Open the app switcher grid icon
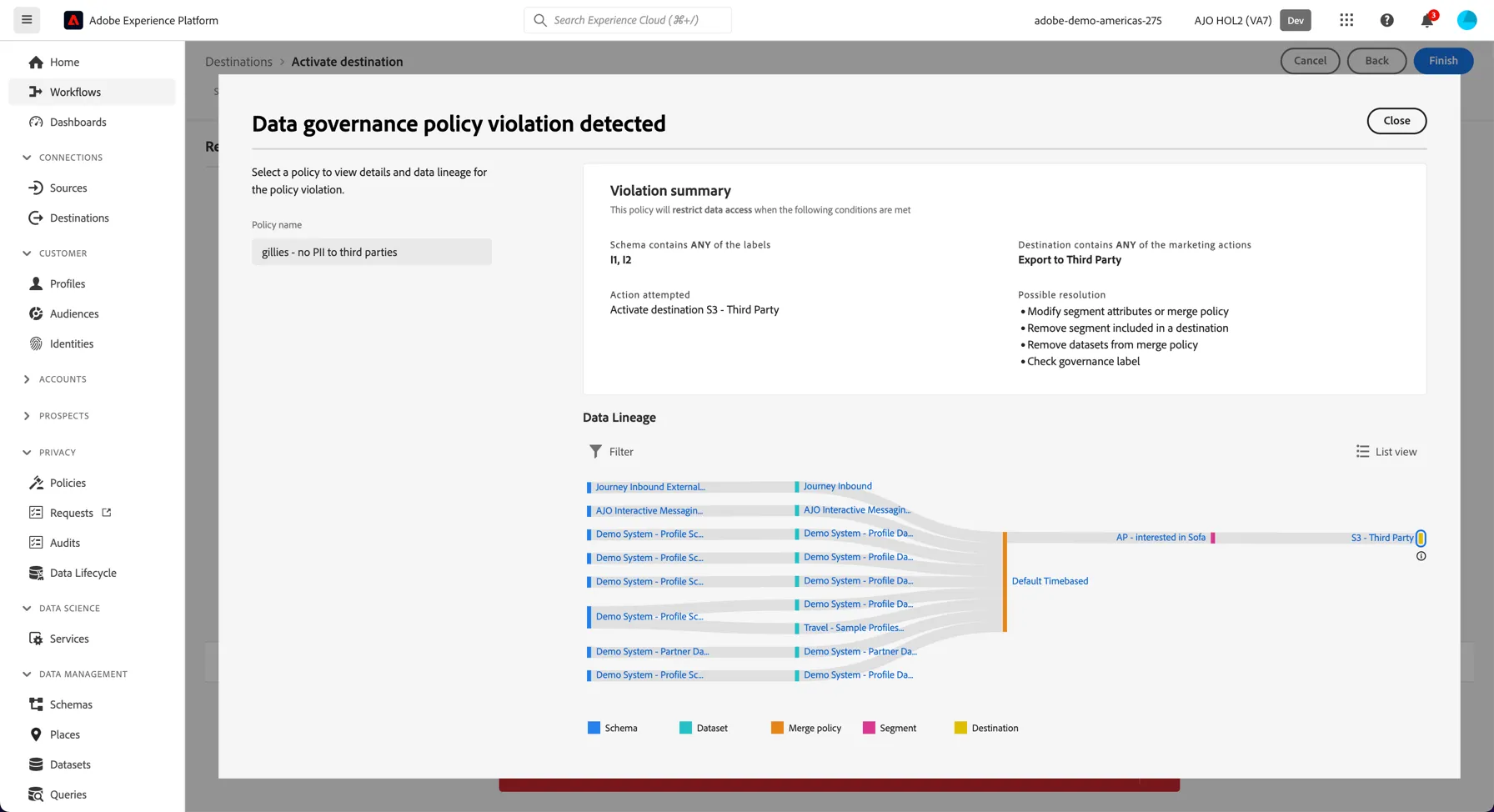The image size is (1494, 812). (1346, 20)
